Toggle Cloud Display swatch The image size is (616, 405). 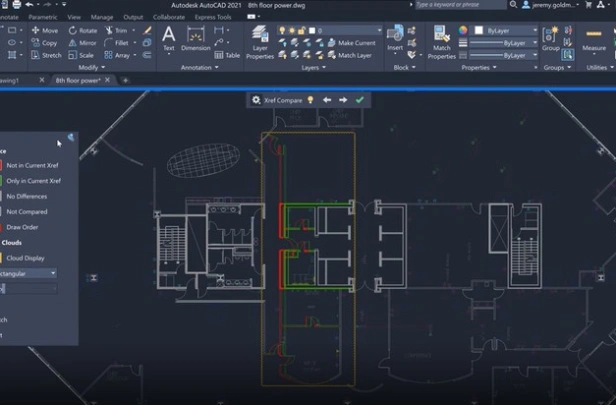point(0,258)
